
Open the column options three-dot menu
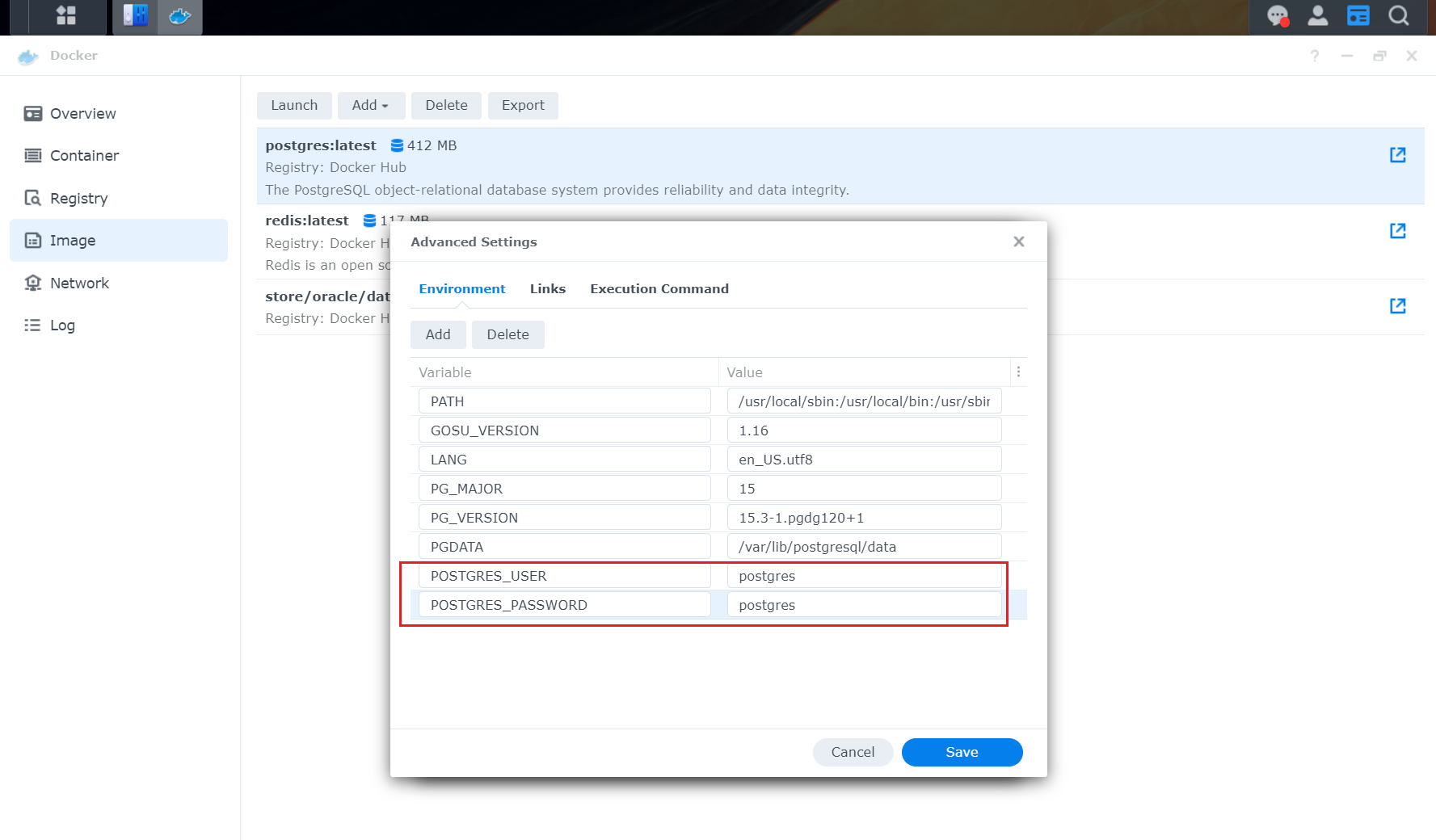click(1018, 372)
